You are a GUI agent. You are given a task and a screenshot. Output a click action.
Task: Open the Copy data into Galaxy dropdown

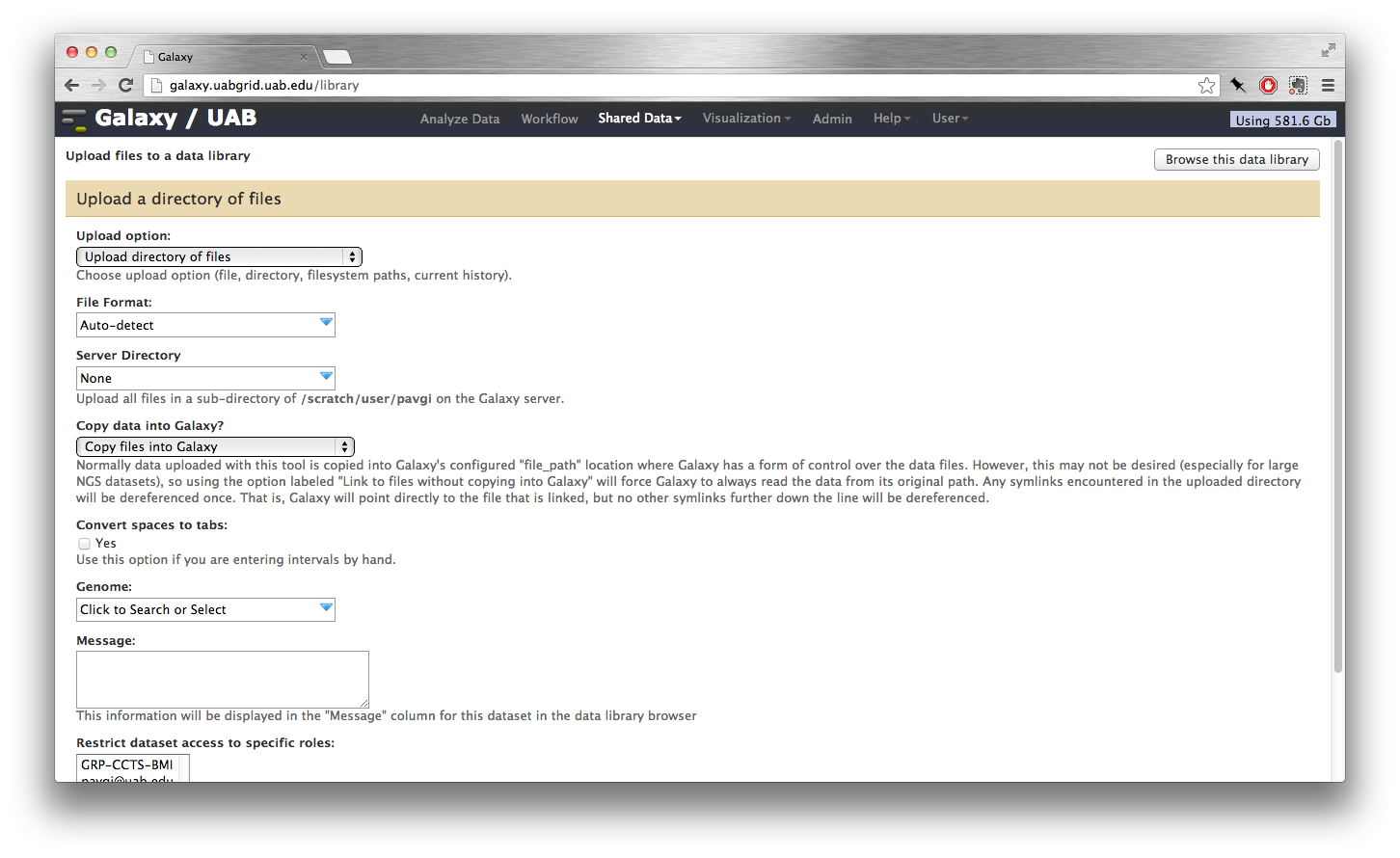tap(215, 447)
